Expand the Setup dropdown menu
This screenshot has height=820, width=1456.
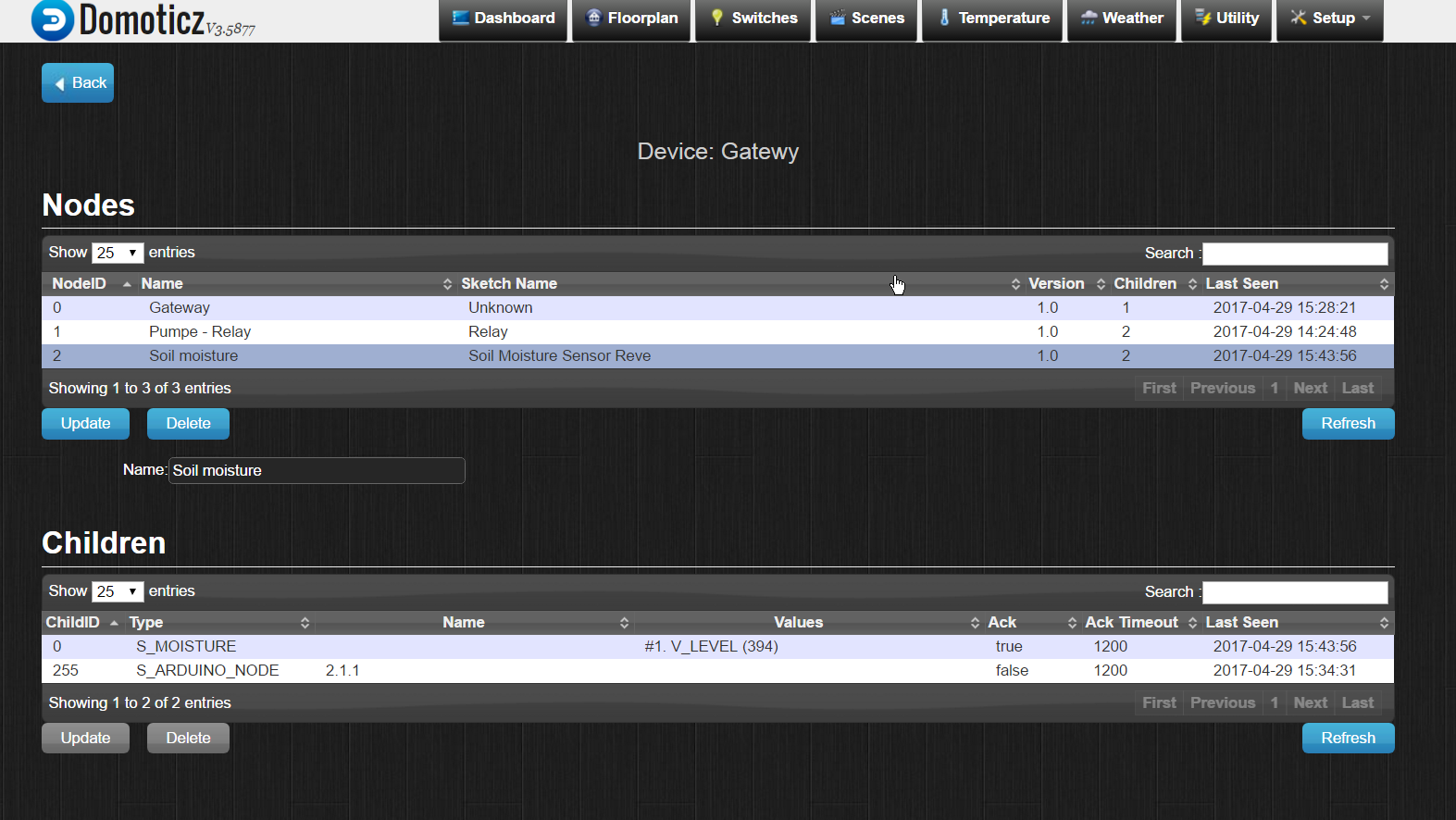pos(1330,19)
